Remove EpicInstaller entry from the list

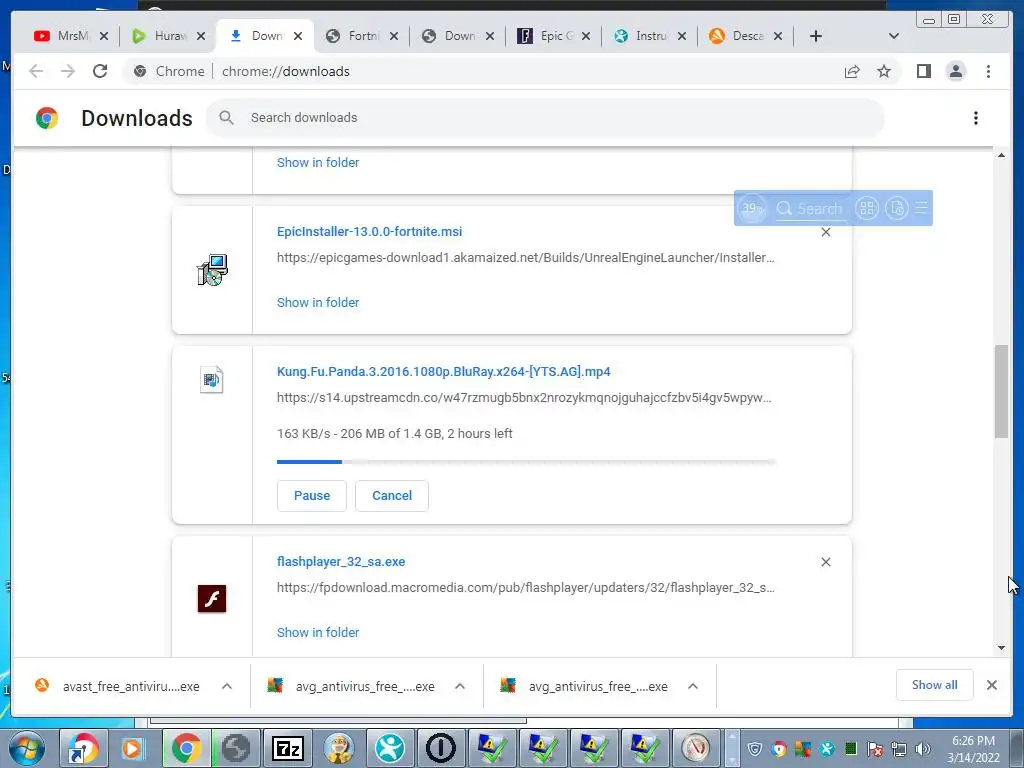(x=825, y=232)
